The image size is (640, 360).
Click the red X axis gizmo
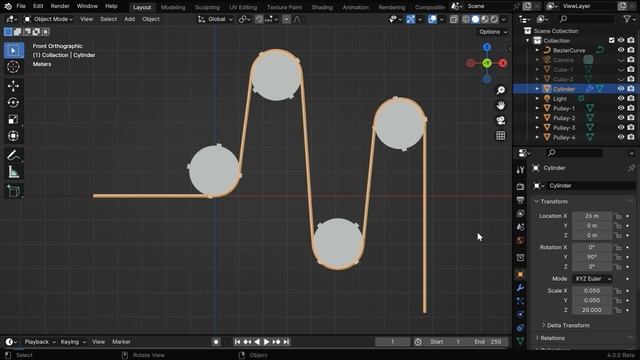[x=503, y=63]
